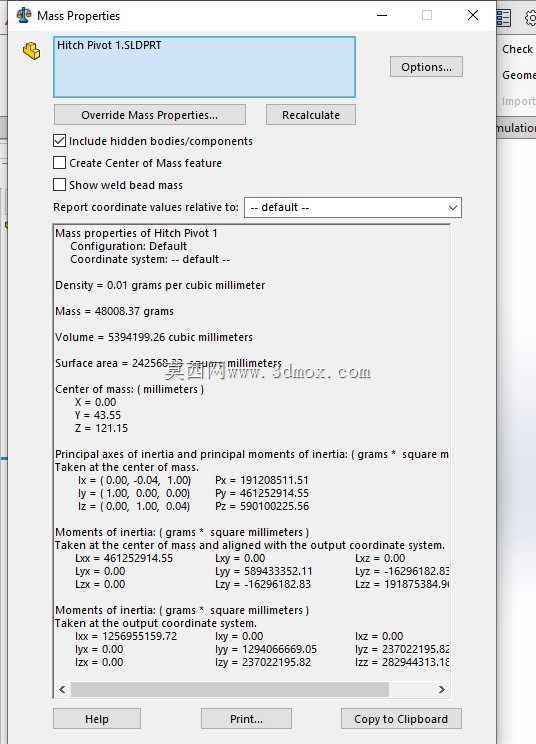Screen dimensions: 536x744
Task: Click the yellow part icon beside the selection box
Action: (x=32, y=51)
